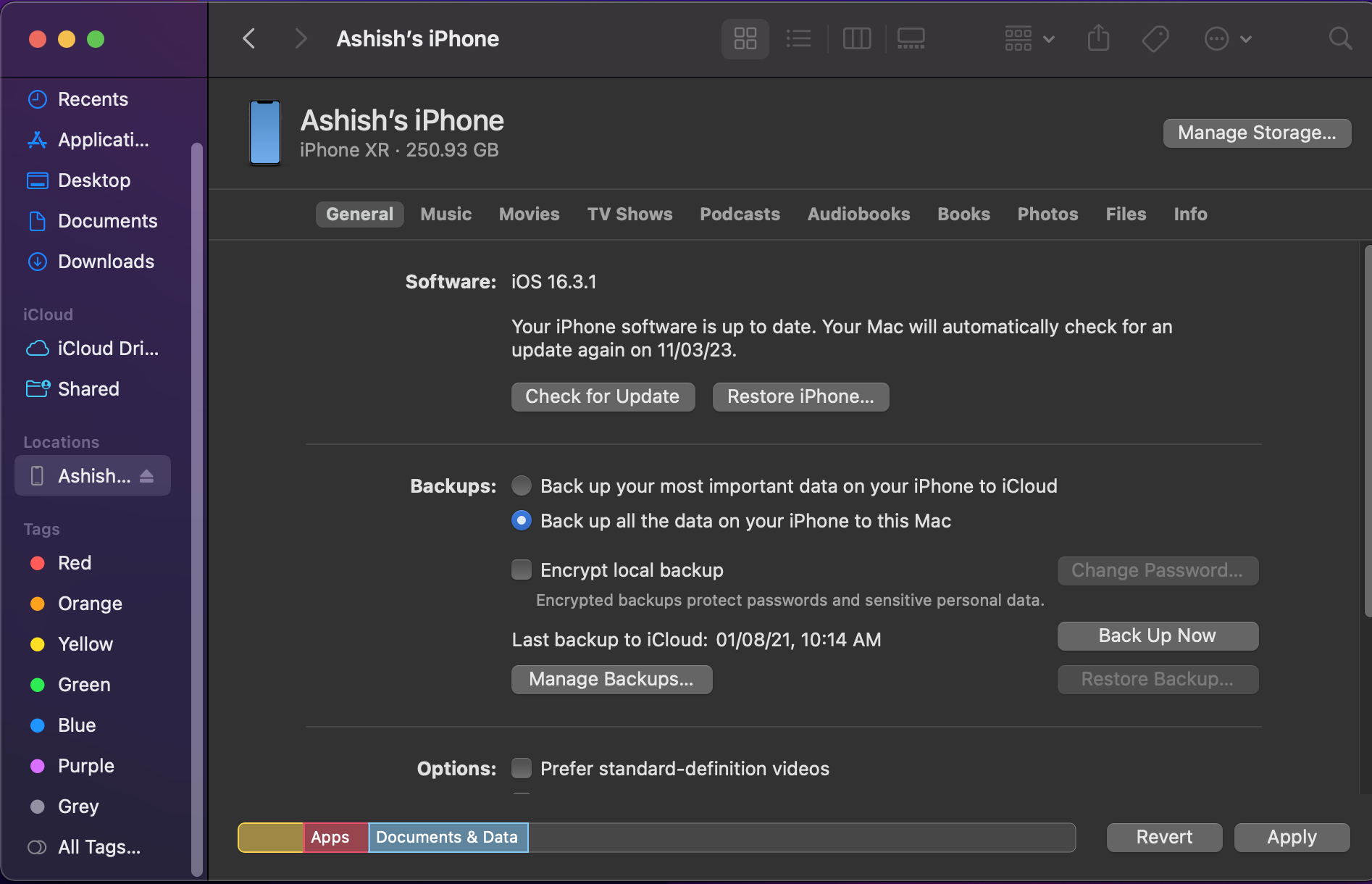Screen dimensions: 1372x884
Task: Select Ashish's iPhone under Locations
Action: [x=93, y=475]
